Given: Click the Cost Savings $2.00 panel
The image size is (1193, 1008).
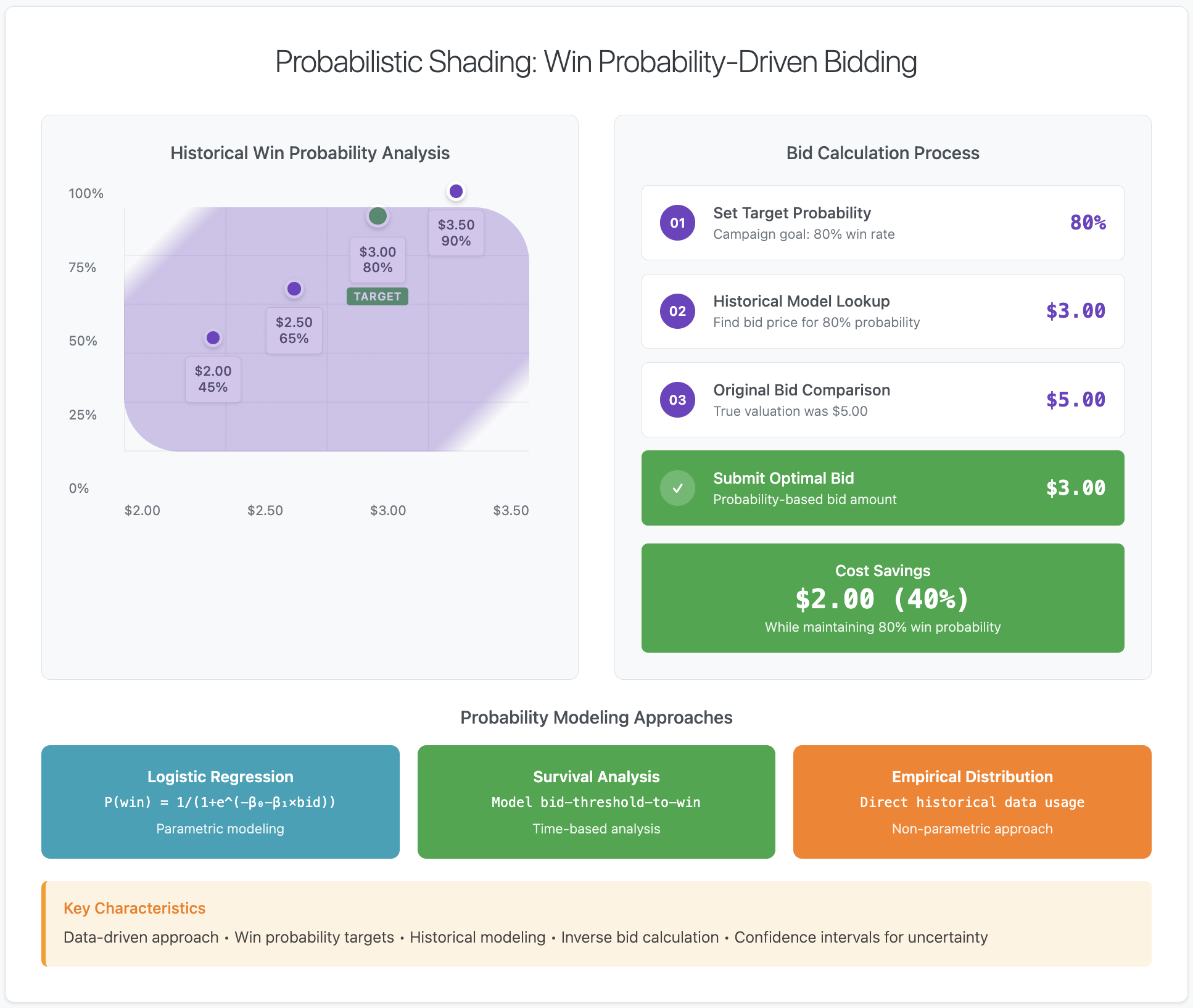Looking at the screenshot, I should point(882,598).
